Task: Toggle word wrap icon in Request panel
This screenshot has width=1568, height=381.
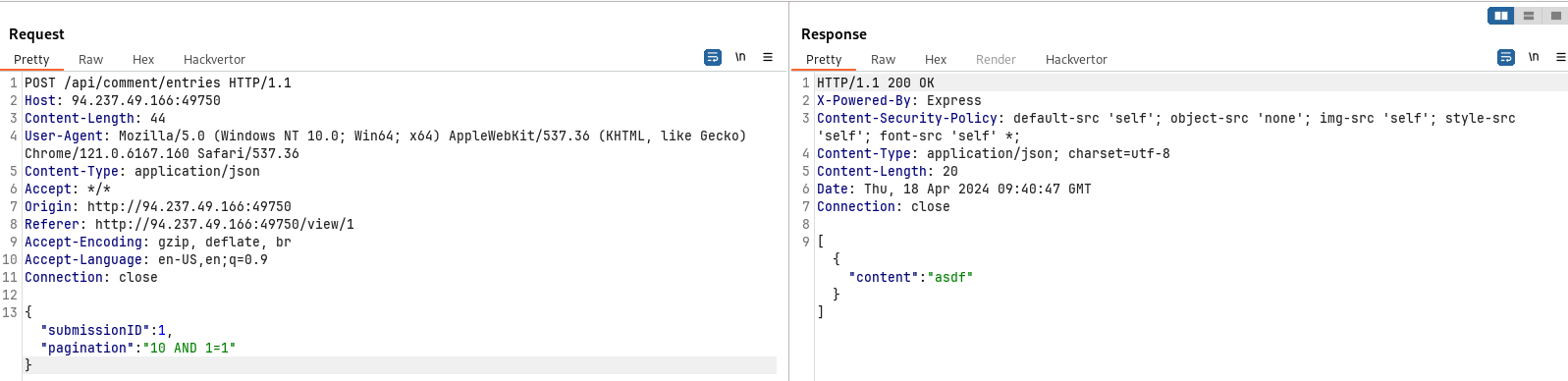Action: click(713, 58)
